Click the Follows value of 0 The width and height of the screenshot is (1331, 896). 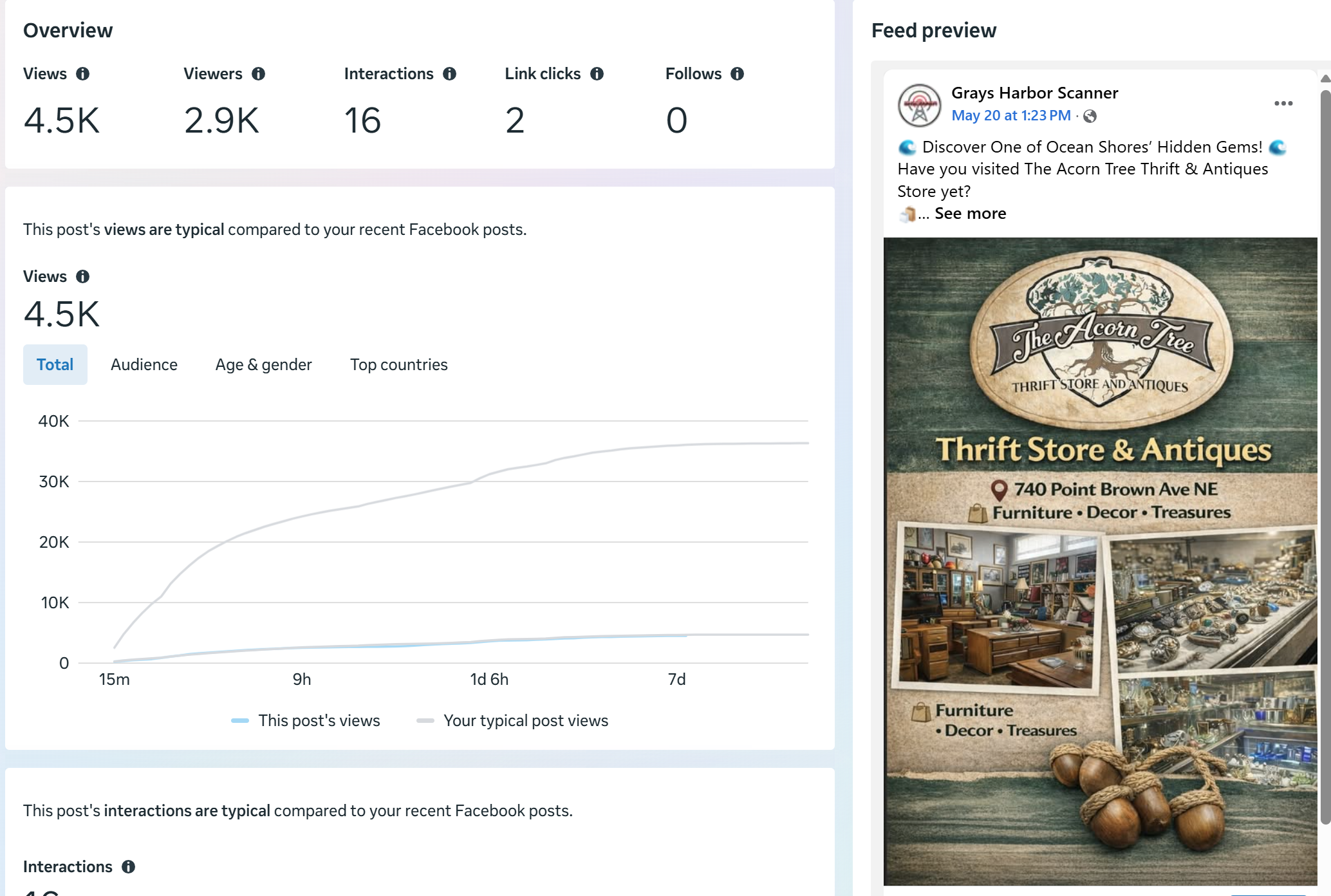(676, 120)
